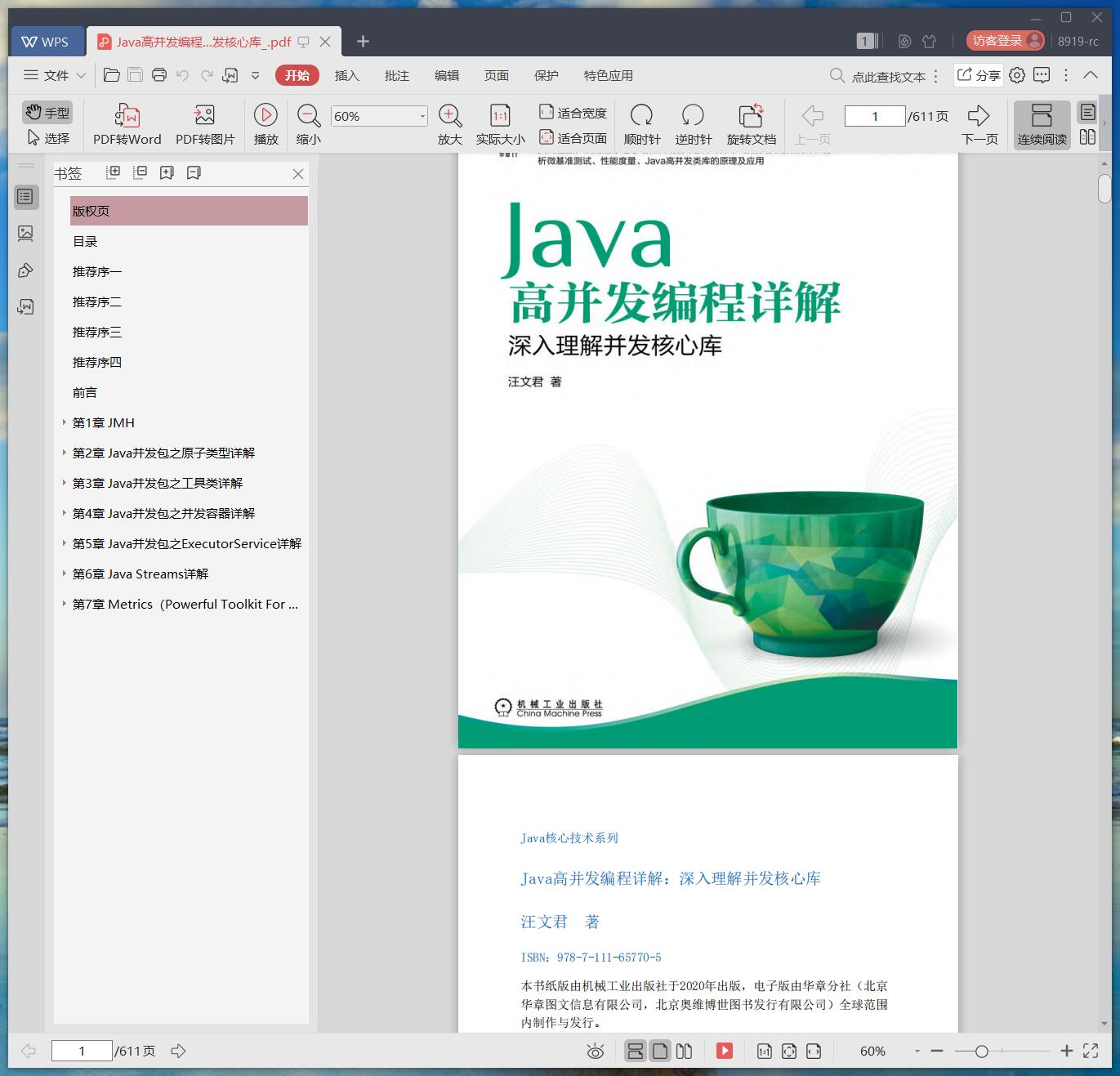Open the 特色应用 tab
Image resolution: width=1120 pixels, height=1076 pixels.
click(x=608, y=75)
